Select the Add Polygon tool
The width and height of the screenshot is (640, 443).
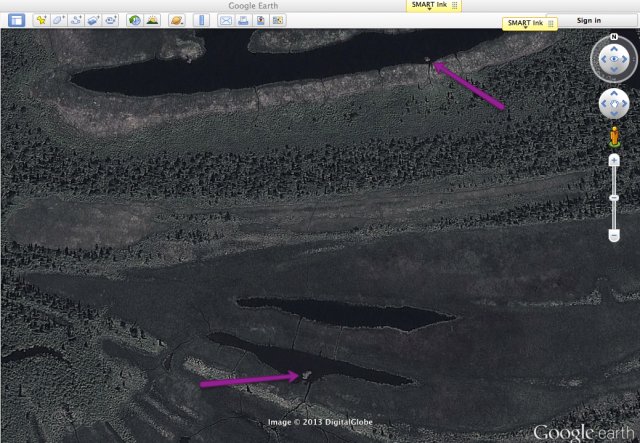pos(59,20)
